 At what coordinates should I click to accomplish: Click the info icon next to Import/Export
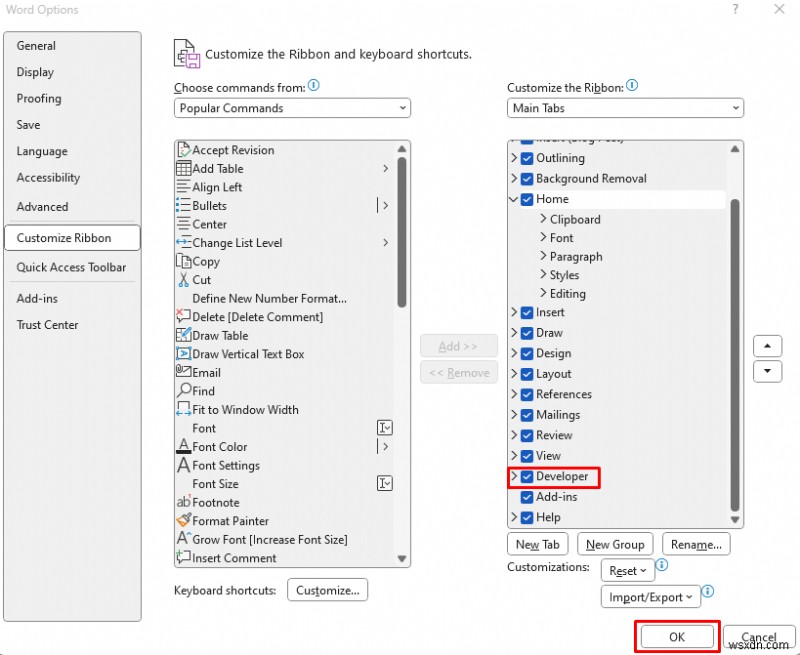pyautogui.click(x=708, y=592)
